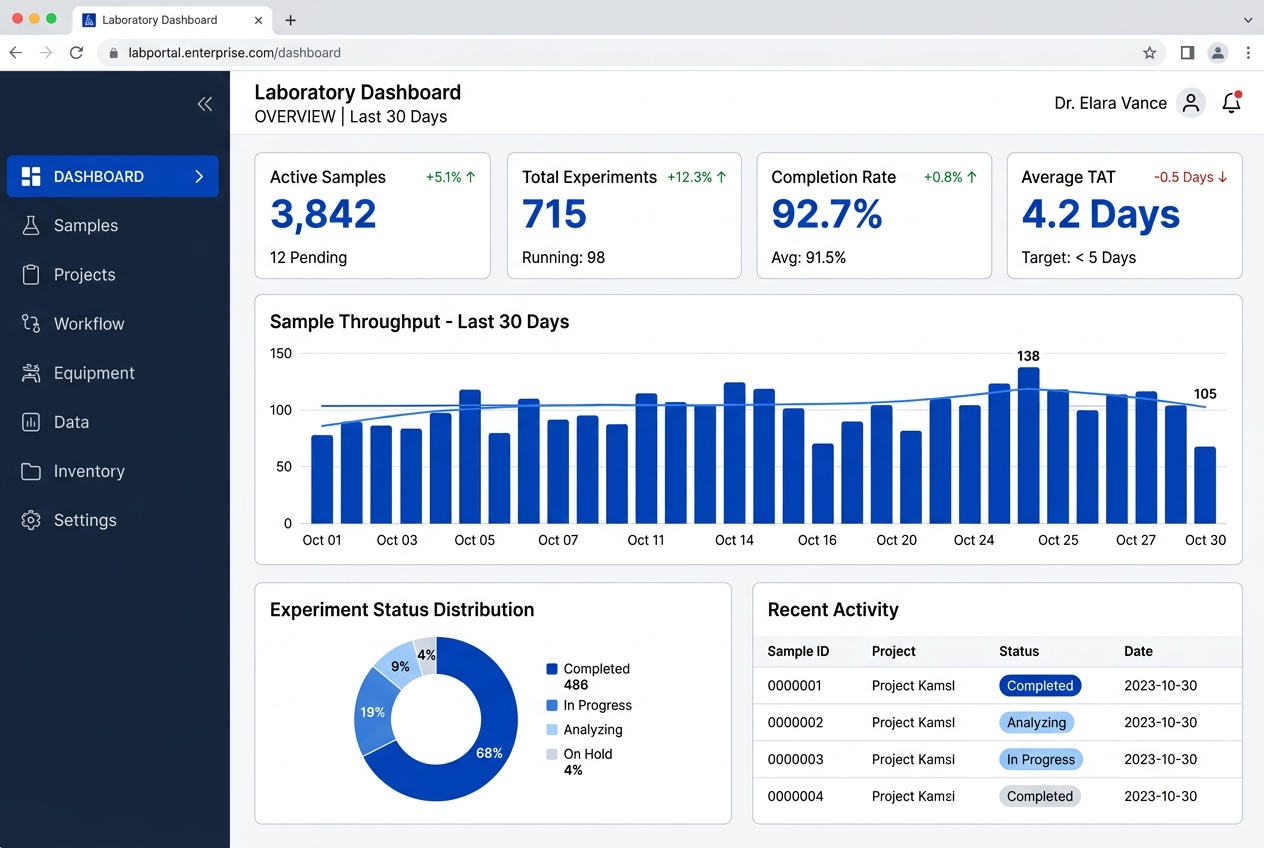Screen dimensions: 1264x848
Task: Open the Chrome profile icon
Action: [x=1218, y=53]
